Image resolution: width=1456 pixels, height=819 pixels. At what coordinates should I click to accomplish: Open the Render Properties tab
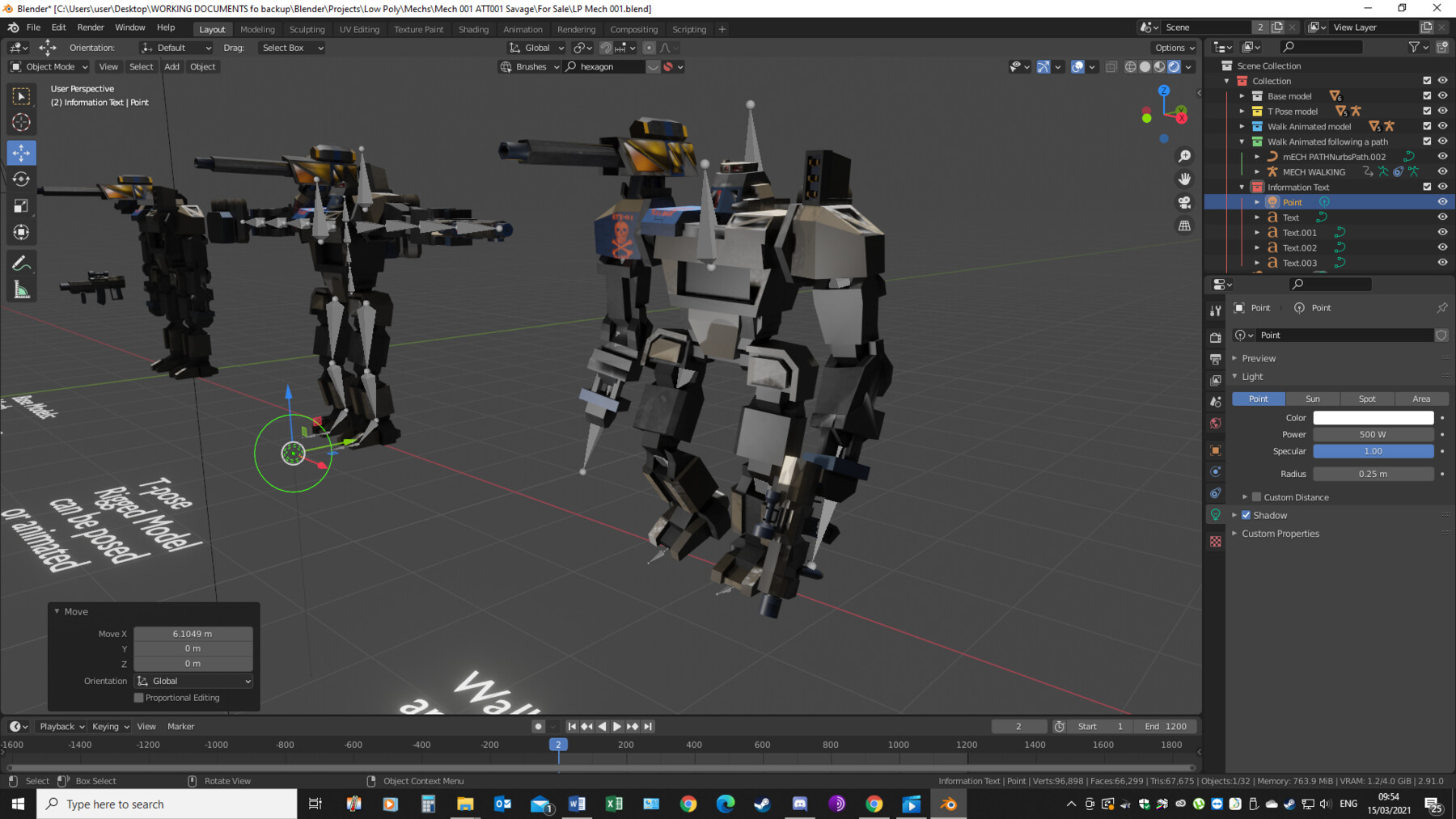pyautogui.click(x=1215, y=337)
